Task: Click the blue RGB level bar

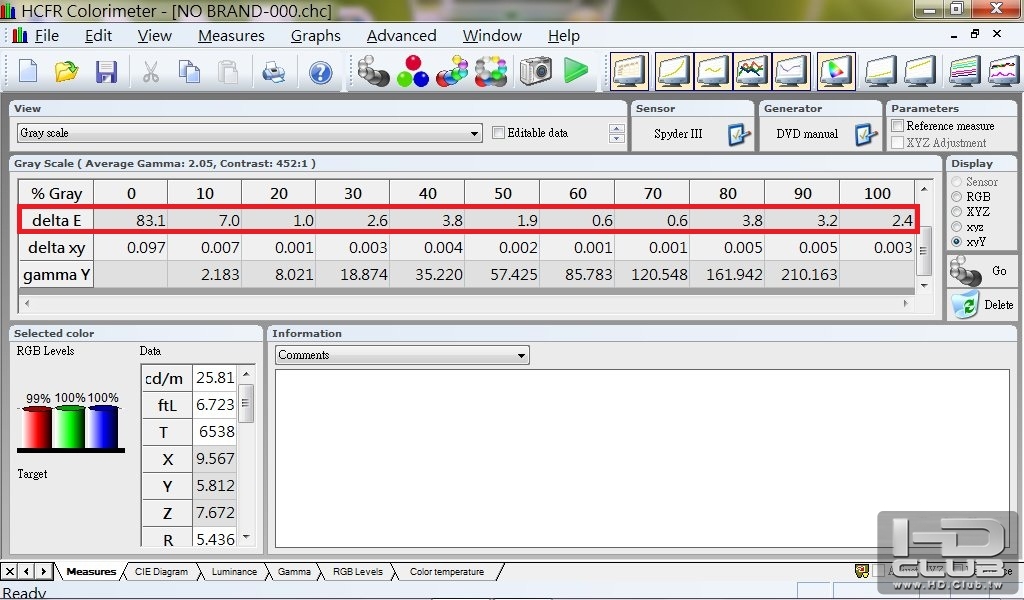Action: coord(103,427)
